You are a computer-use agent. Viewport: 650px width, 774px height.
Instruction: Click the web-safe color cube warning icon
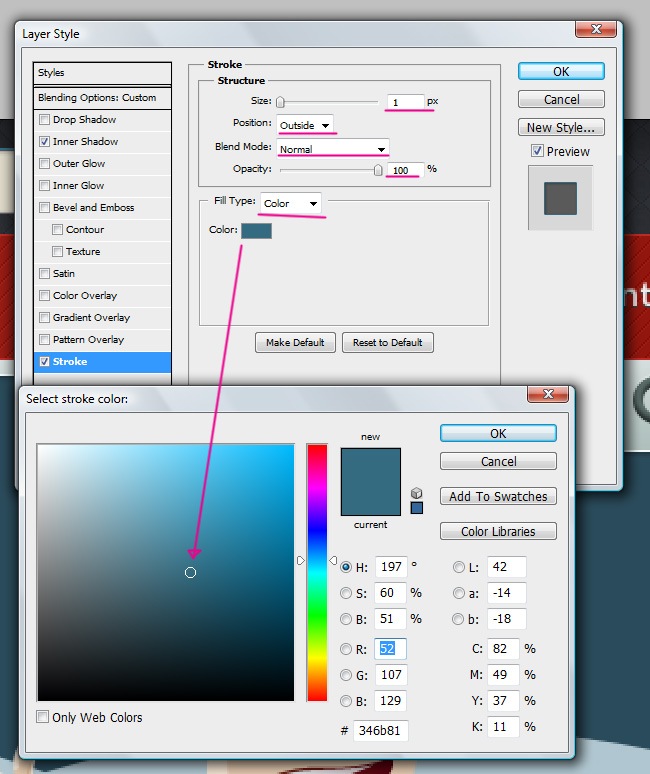417,493
